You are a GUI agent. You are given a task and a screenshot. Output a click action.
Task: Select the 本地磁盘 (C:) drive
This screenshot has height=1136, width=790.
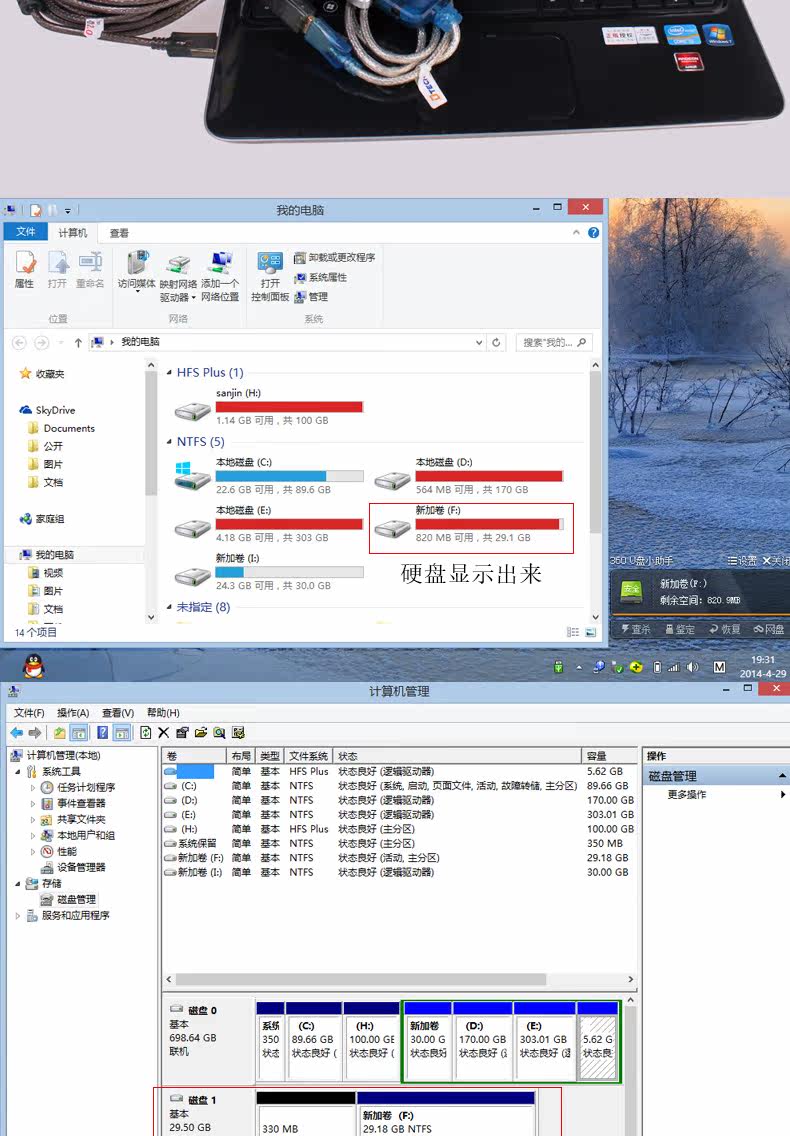click(x=268, y=476)
